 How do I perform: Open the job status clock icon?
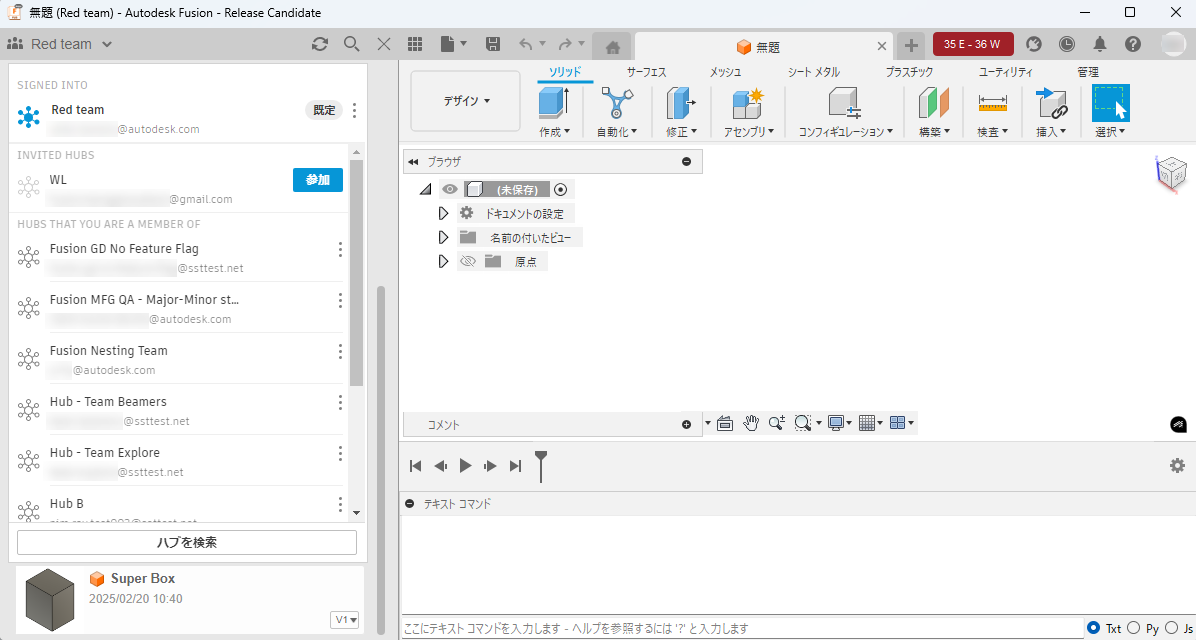[1067, 44]
